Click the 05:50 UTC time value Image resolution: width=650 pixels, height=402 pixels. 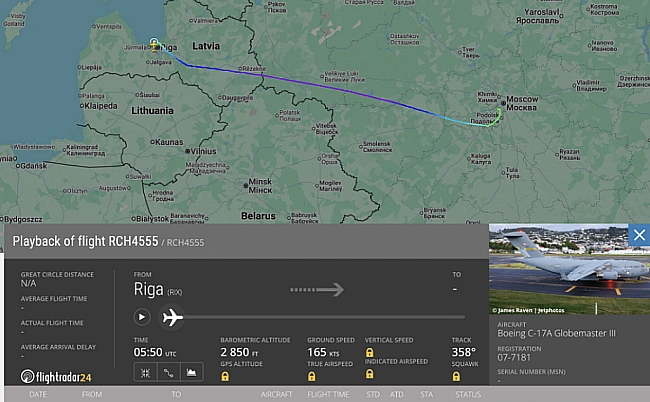point(155,352)
